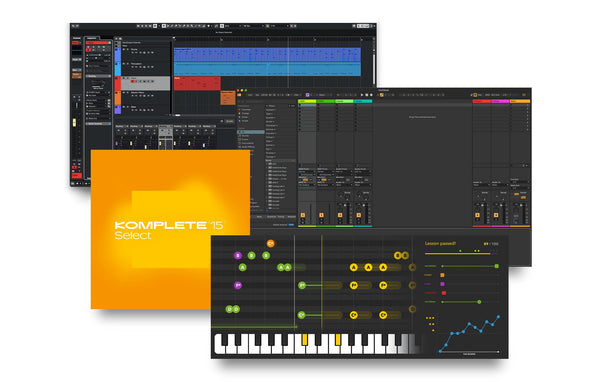Click Stop in the Ableton Live transport
600x382 pixels.
pyautogui.click(x=367, y=95)
